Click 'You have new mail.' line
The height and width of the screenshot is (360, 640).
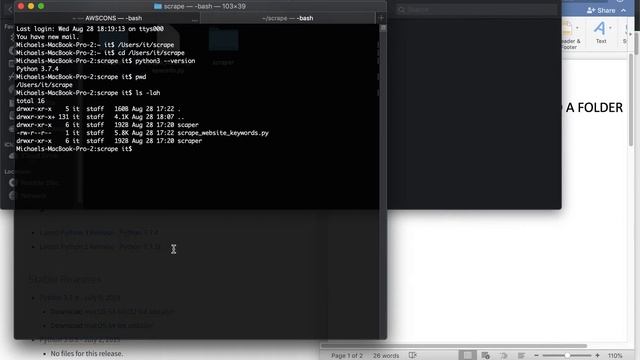pyautogui.click(x=47, y=37)
